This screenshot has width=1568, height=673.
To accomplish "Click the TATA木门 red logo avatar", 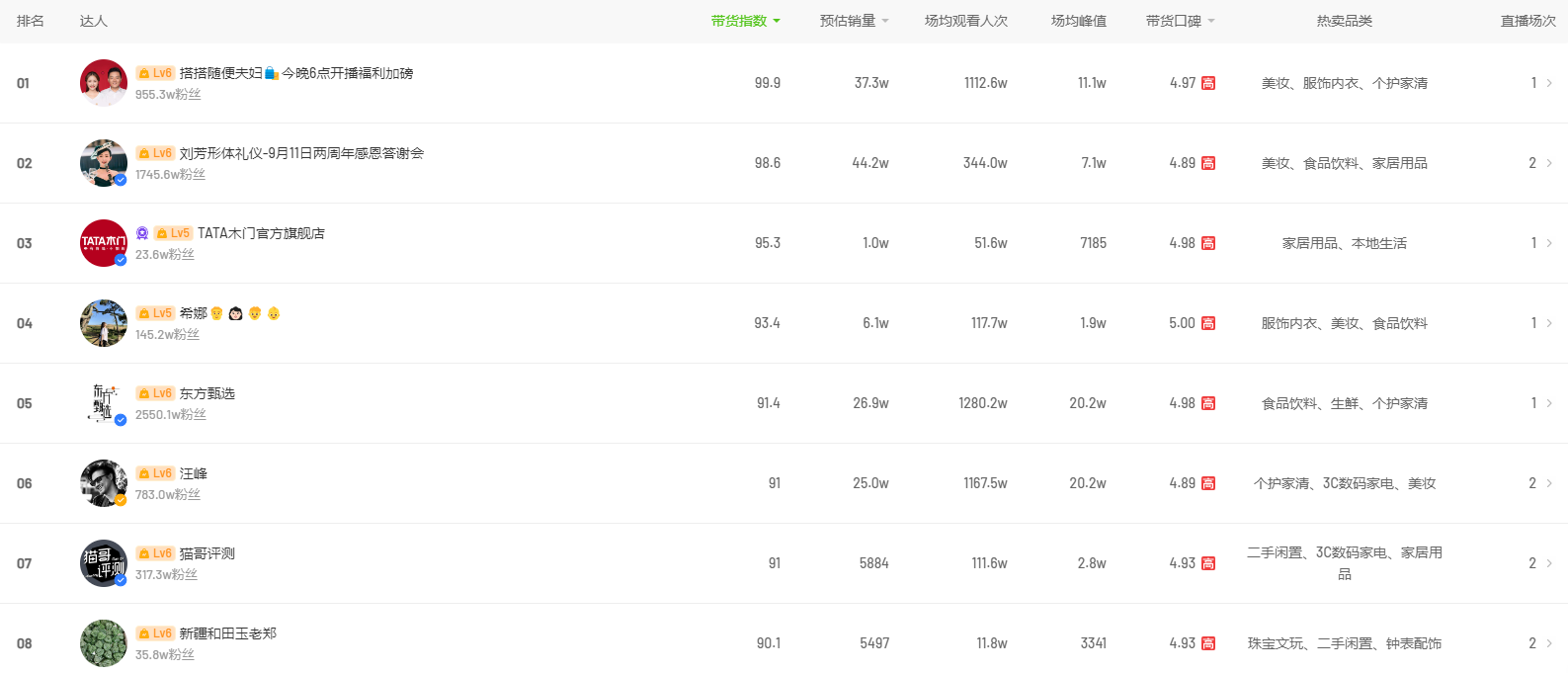I will (103, 243).
